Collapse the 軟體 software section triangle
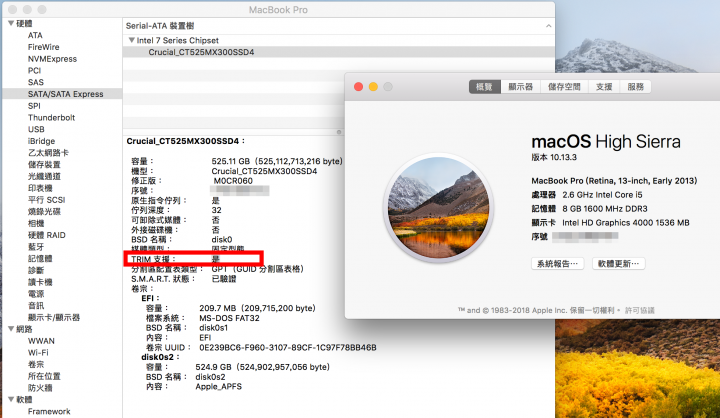 [x=11, y=399]
